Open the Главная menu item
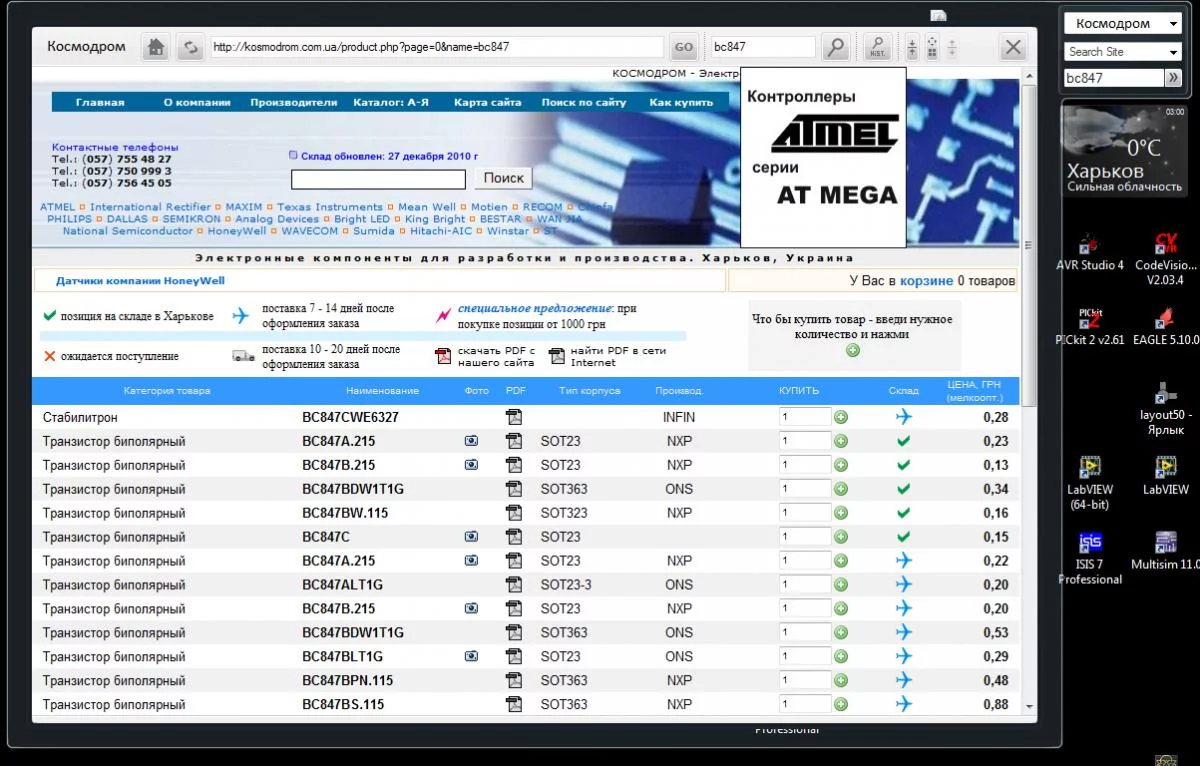 point(100,102)
